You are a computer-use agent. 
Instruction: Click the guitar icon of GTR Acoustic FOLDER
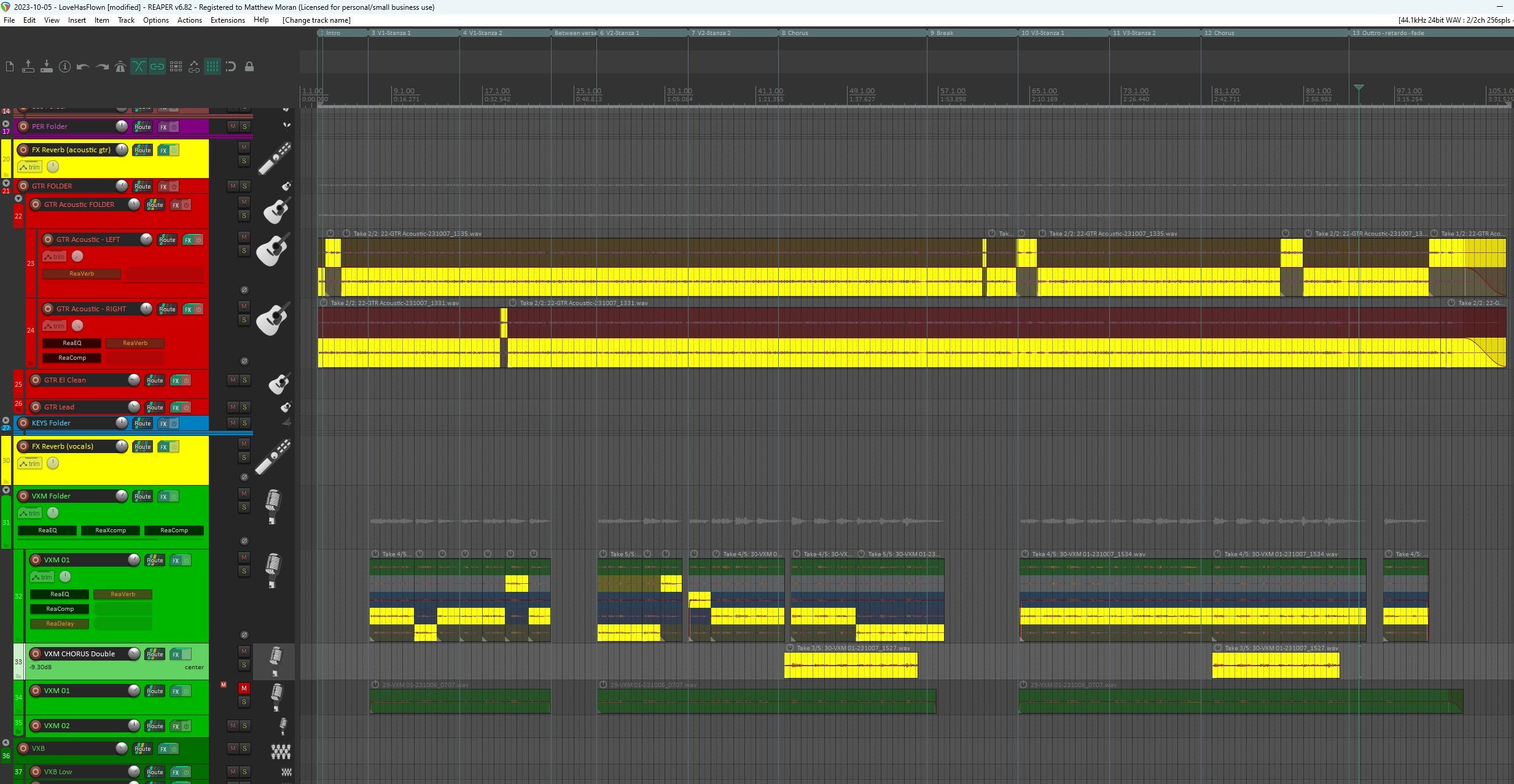276,211
